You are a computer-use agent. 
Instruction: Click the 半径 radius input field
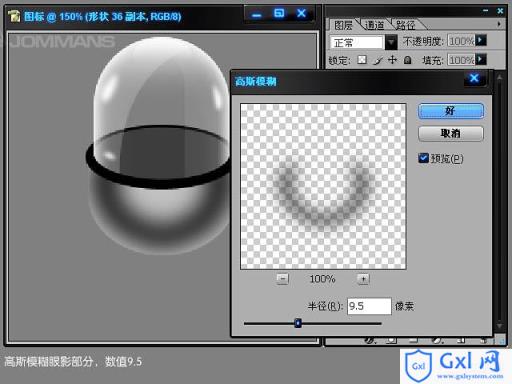[x=369, y=306]
